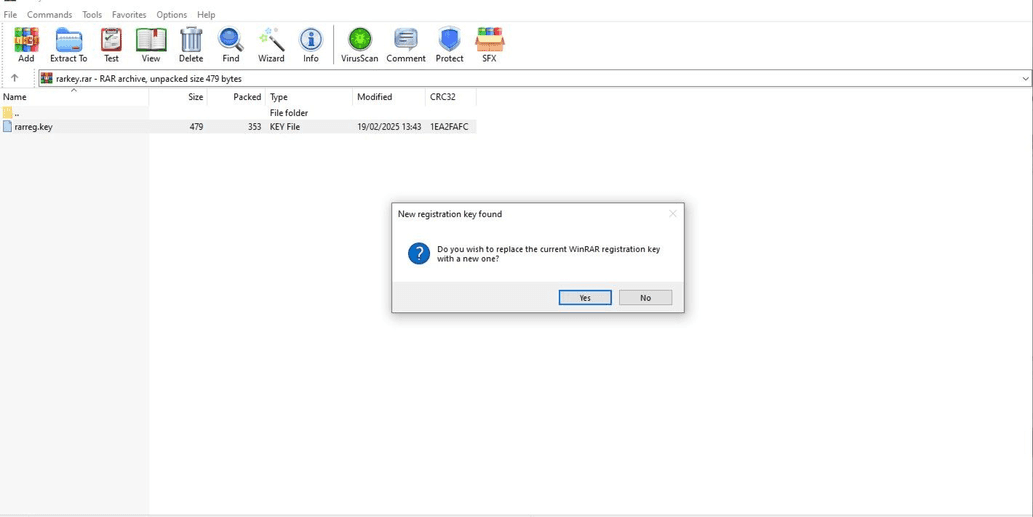Viewport: 1033px width, 517px height.
Task: Click the 1EA2FAFC CRC32 value
Action: click(x=449, y=127)
